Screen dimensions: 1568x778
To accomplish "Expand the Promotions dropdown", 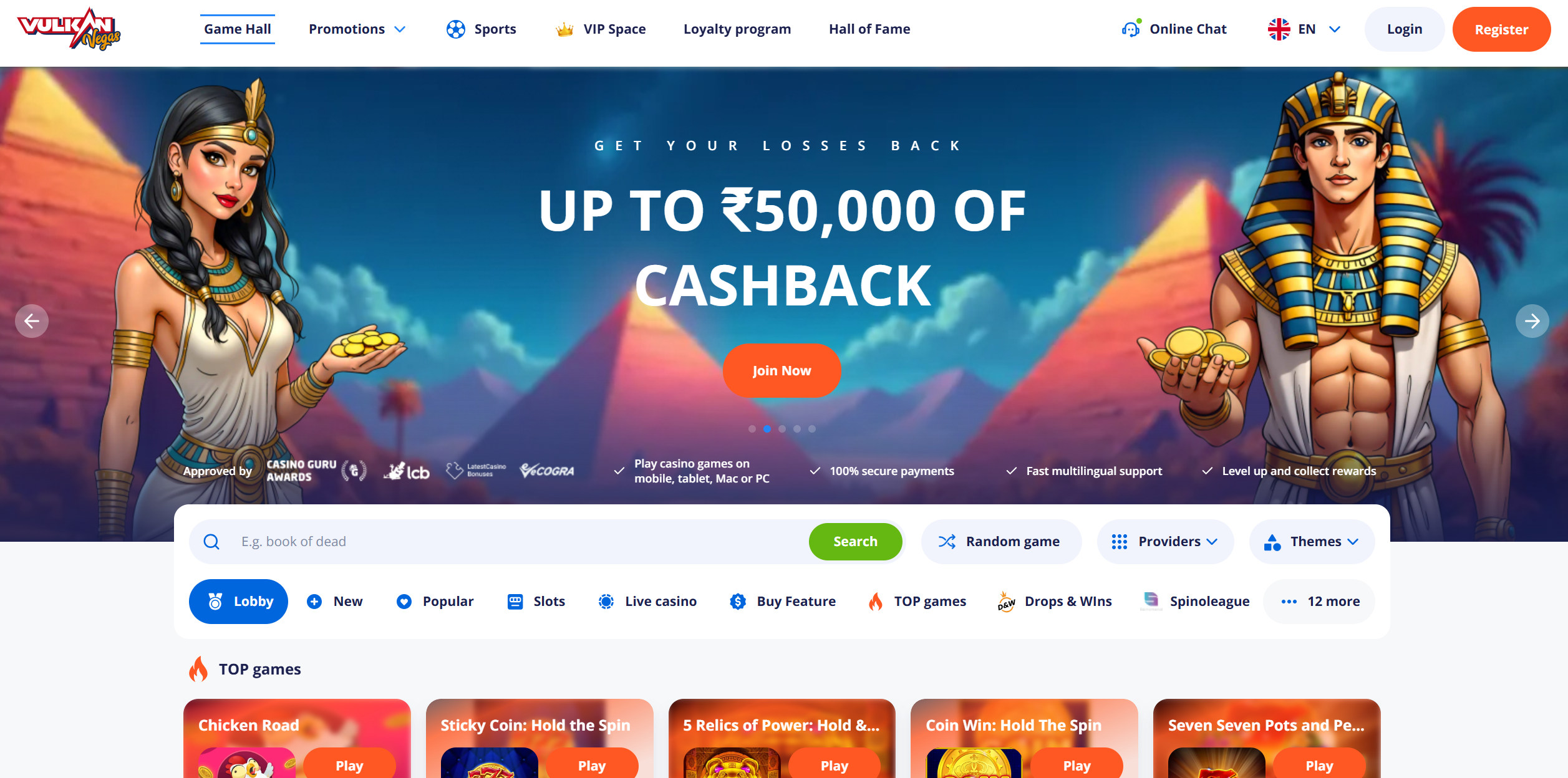I will pyautogui.click(x=357, y=29).
